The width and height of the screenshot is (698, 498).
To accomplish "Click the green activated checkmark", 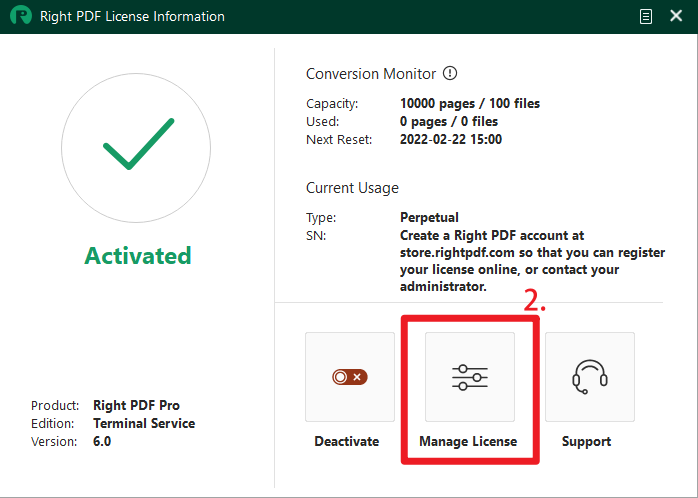I will [x=138, y=143].
